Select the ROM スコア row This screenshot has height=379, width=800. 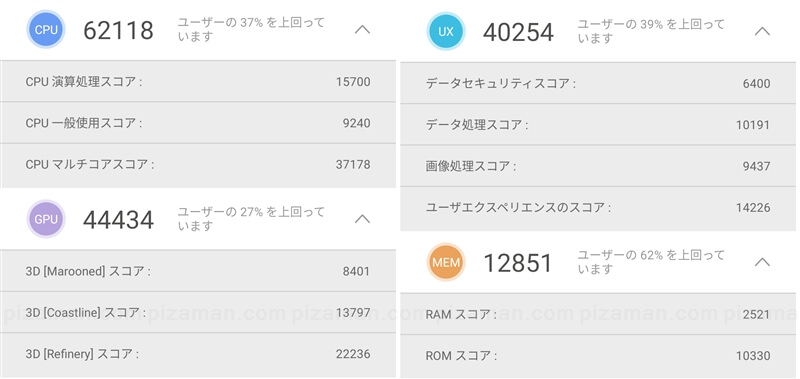click(x=600, y=356)
